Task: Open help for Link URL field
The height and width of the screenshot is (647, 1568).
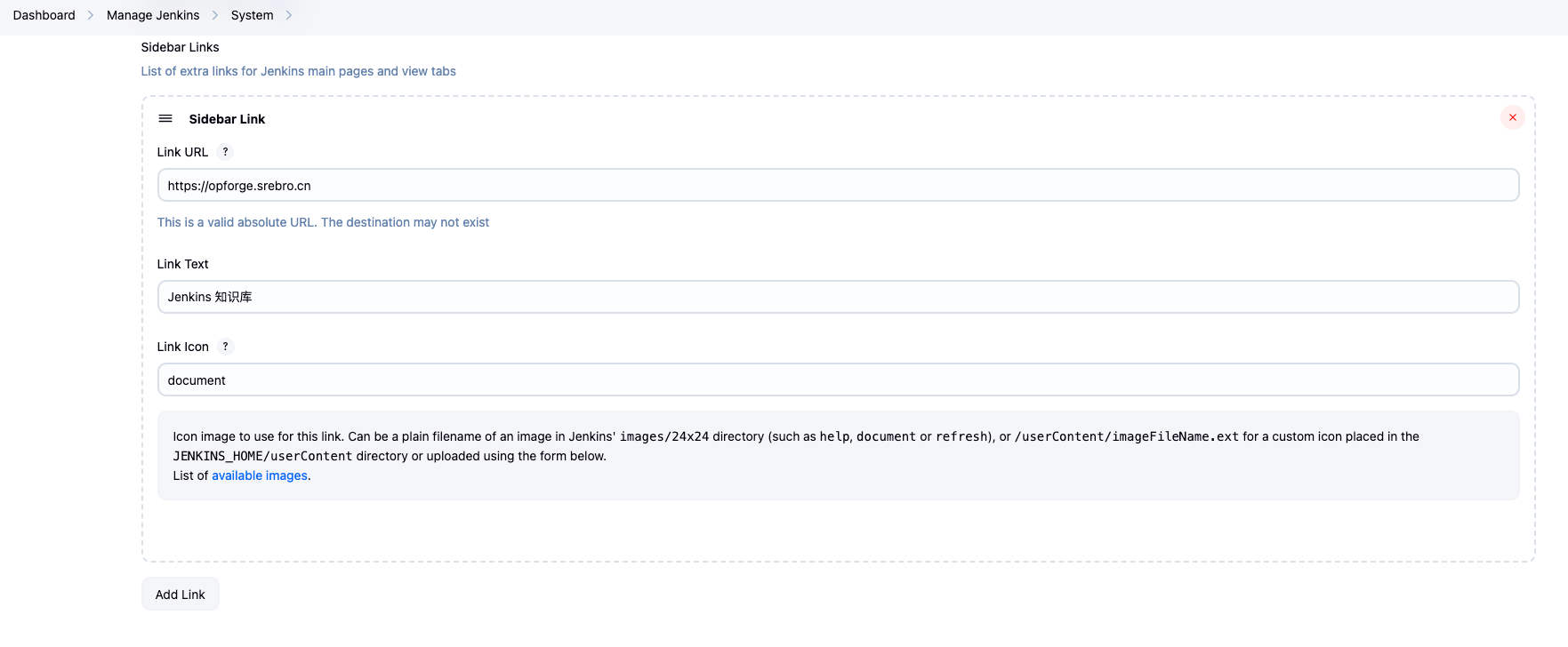Action: [x=225, y=152]
